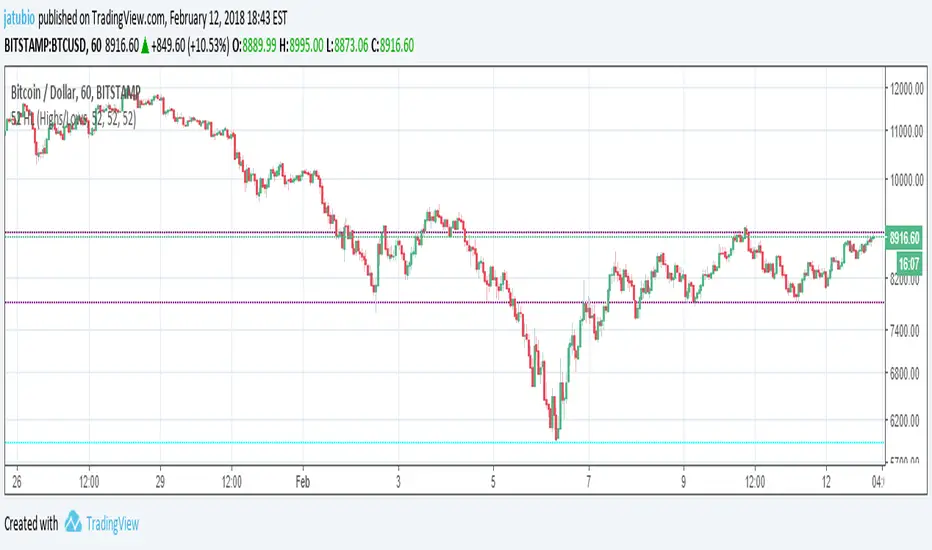Click the 12000.00 price axis label
The width and height of the screenshot is (932, 550).
click(909, 89)
